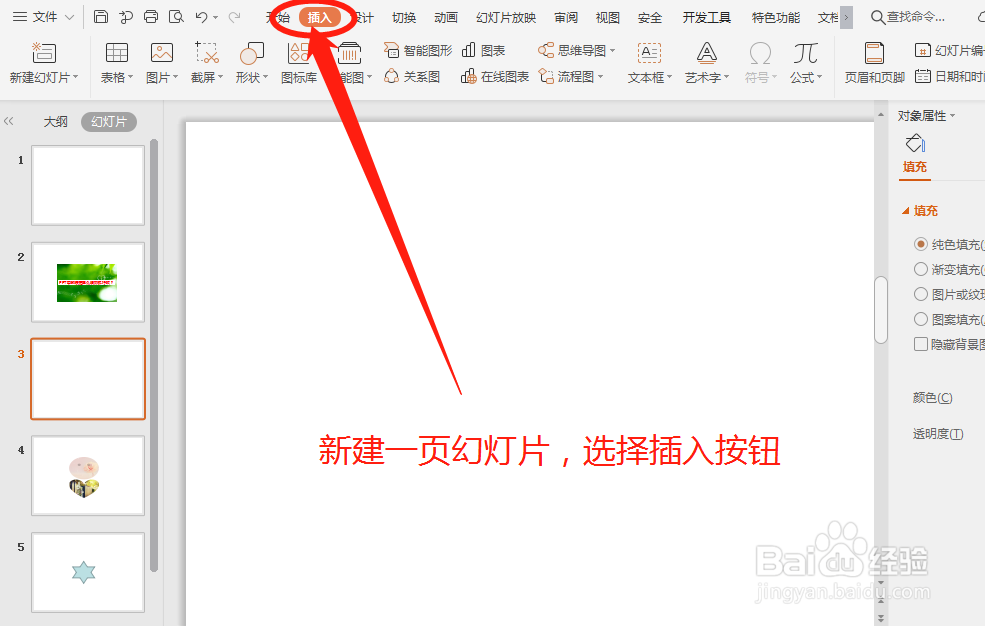This screenshot has height=626, width=985.
Task: Open the 切换 transitions tab
Action: (404, 18)
